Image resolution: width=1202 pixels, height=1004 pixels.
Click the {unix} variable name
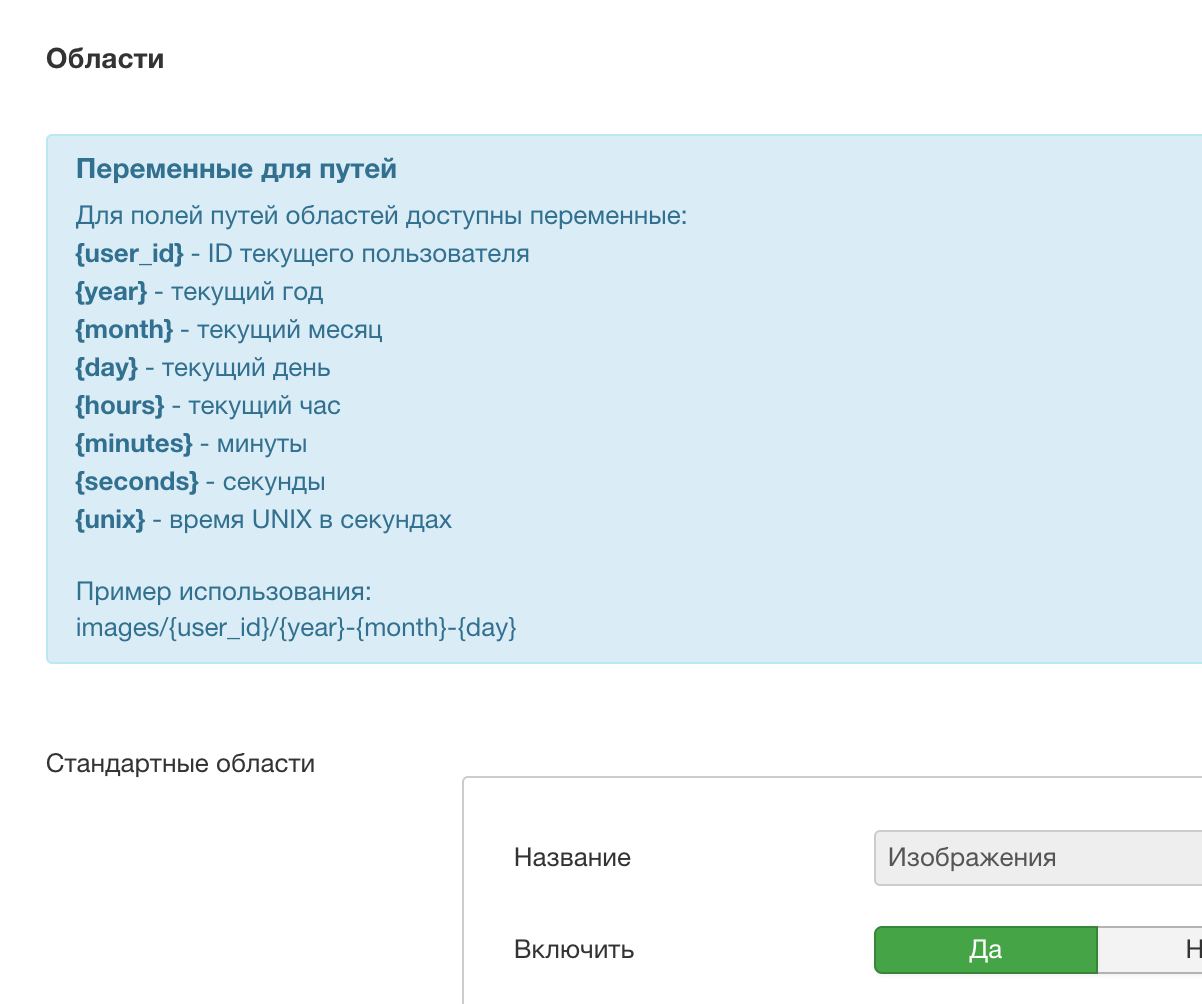click(110, 520)
